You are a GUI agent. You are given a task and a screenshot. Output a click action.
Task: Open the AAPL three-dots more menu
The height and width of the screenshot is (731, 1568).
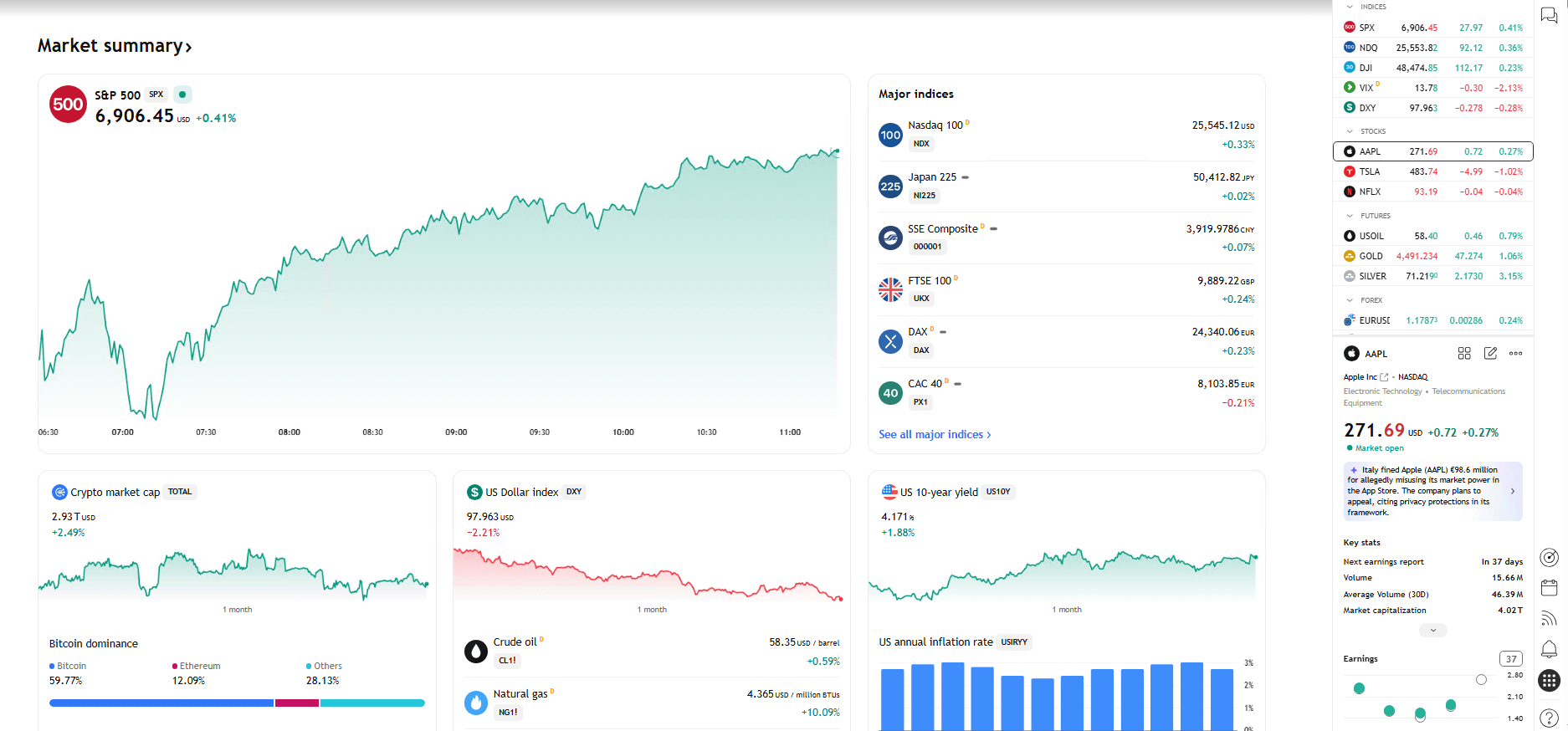point(1515,354)
